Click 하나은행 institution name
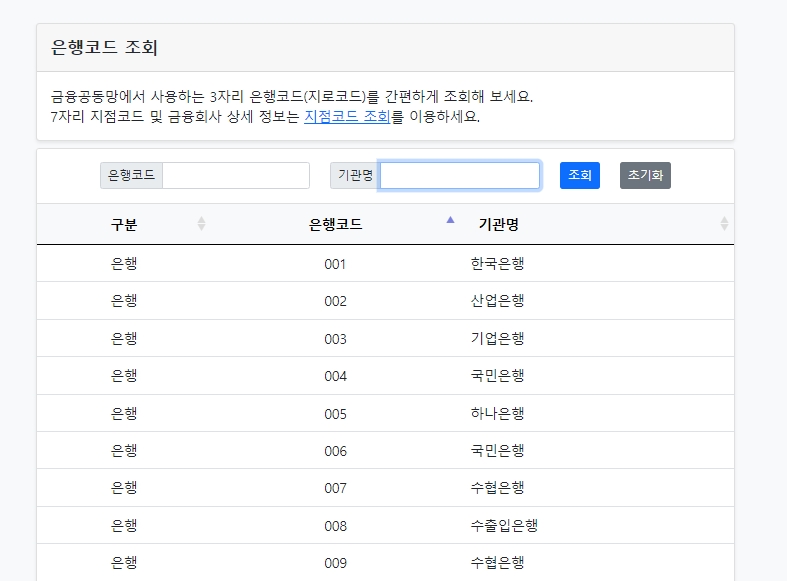This screenshot has width=787, height=581. tap(497, 414)
